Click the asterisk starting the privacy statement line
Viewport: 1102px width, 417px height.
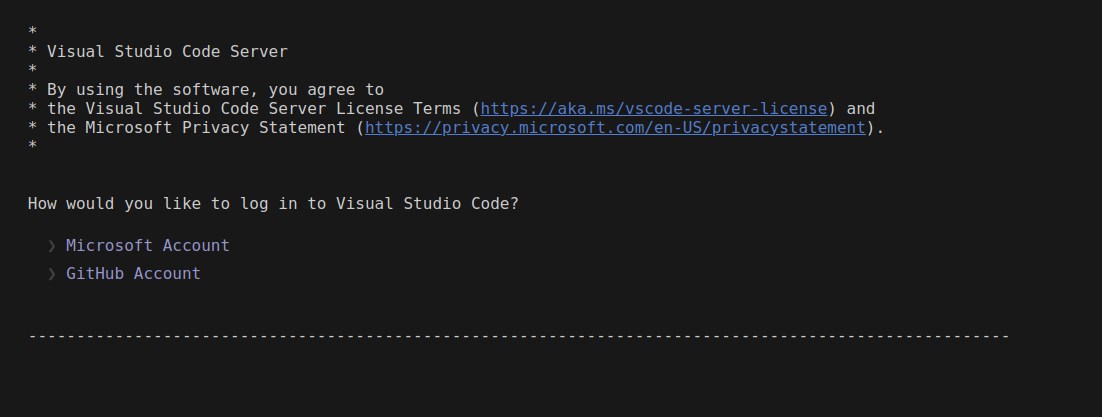pos(33,128)
